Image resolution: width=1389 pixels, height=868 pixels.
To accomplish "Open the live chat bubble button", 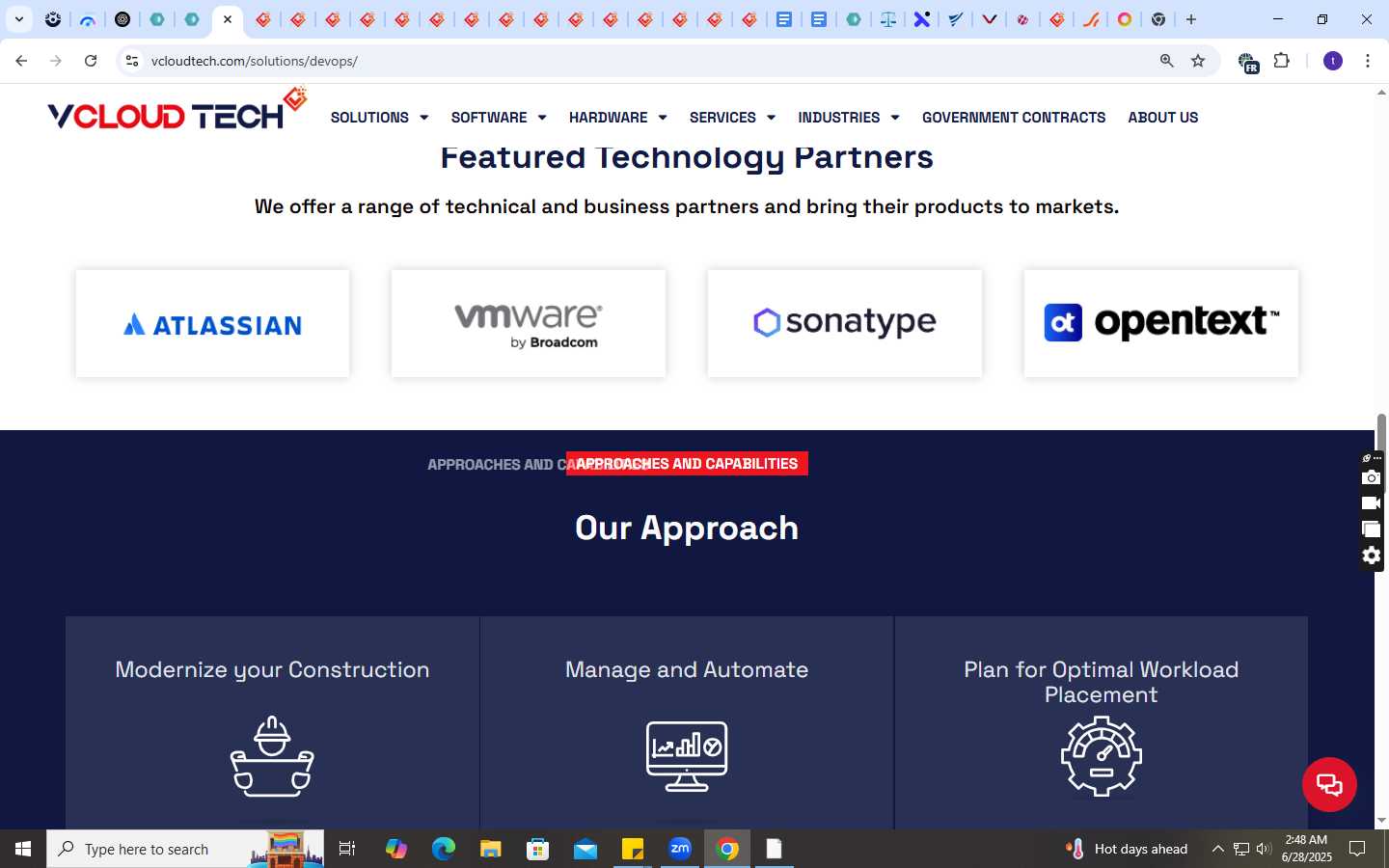I will pos(1329,784).
